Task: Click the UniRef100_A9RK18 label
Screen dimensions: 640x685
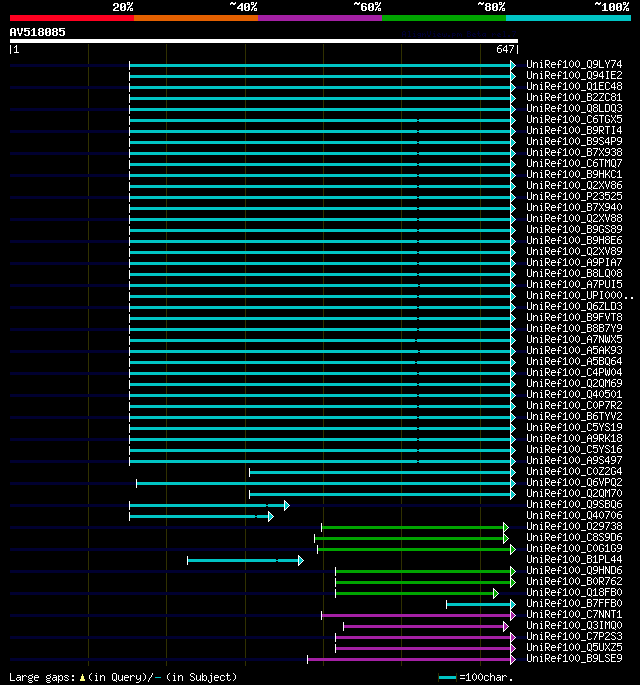Action: coord(574,438)
